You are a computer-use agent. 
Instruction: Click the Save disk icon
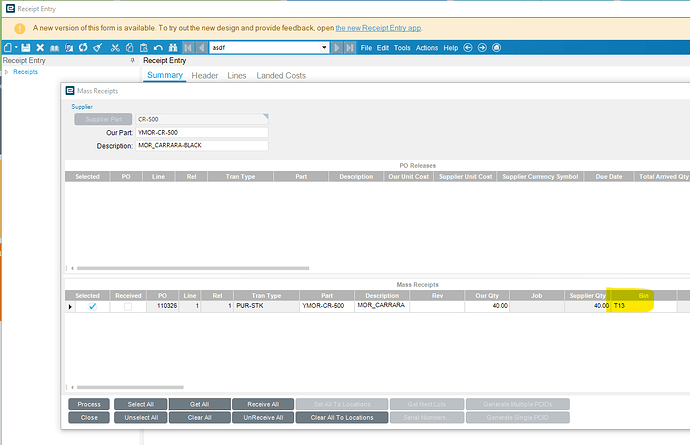click(26, 48)
